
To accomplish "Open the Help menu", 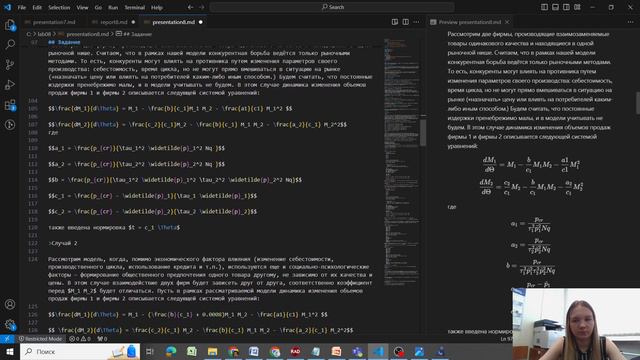I will coord(157,7).
